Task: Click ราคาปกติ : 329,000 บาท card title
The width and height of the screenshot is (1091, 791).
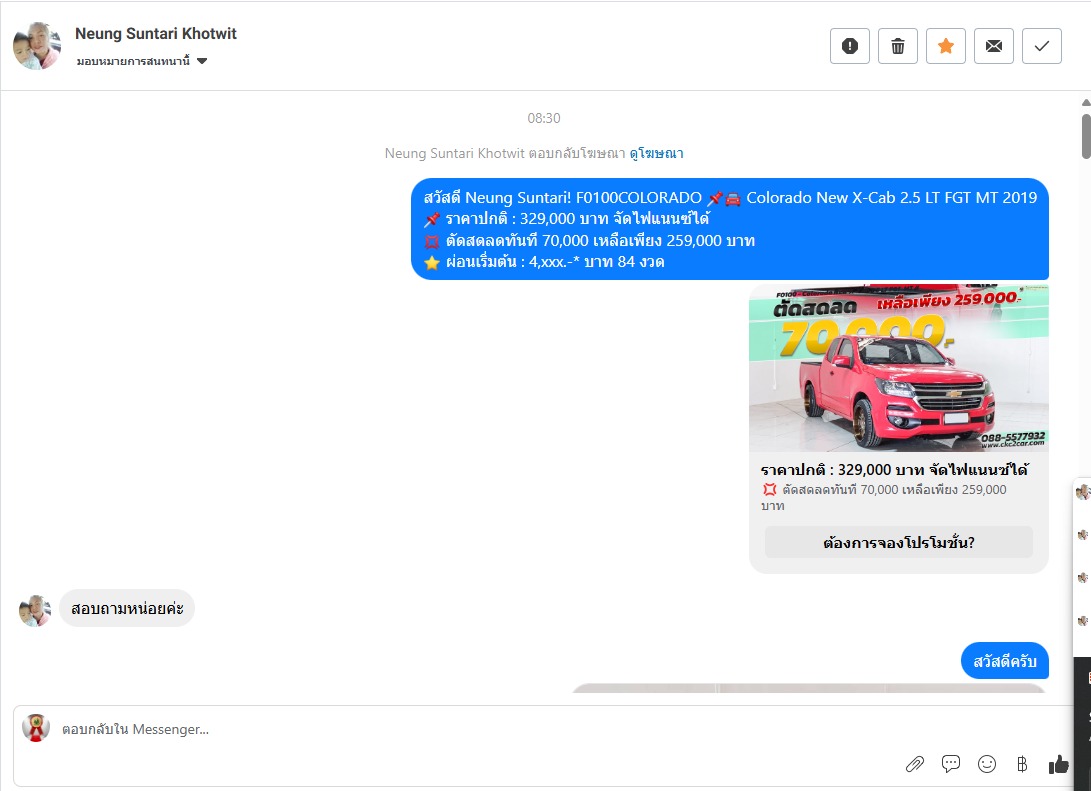Action: [894, 470]
